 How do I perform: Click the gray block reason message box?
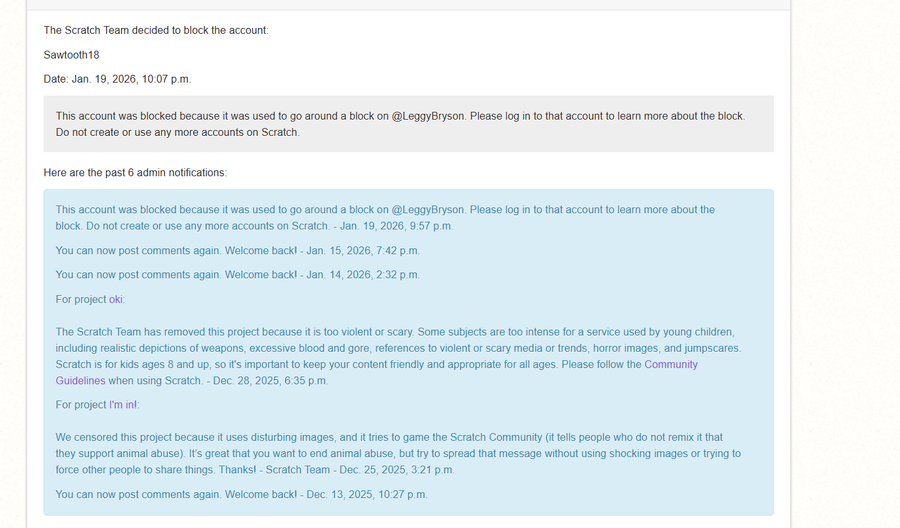[x=408, y=124]
